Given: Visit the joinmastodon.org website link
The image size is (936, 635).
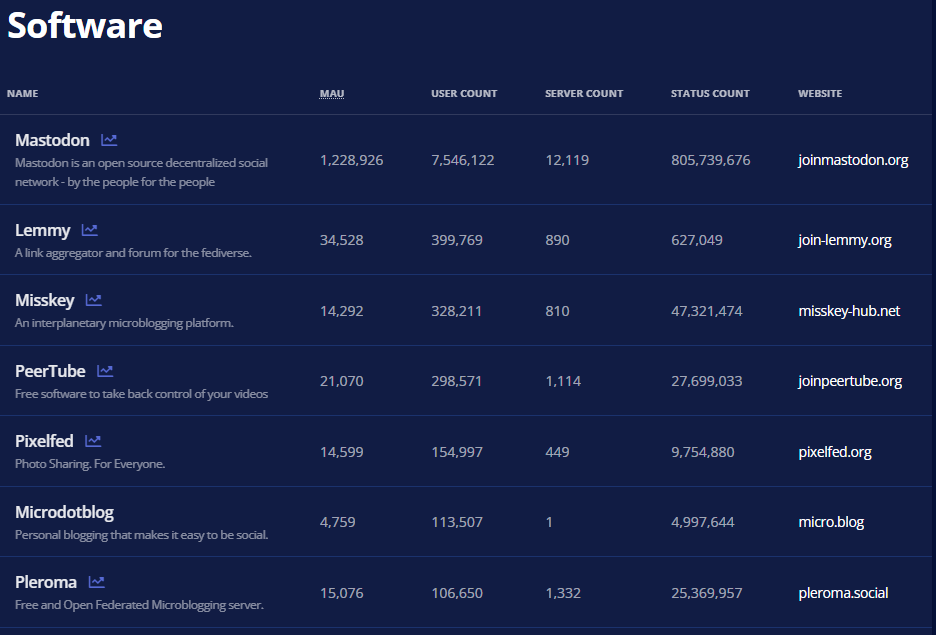Looking at the screenshot, I should pyautogui.click(x=853, y=160).
